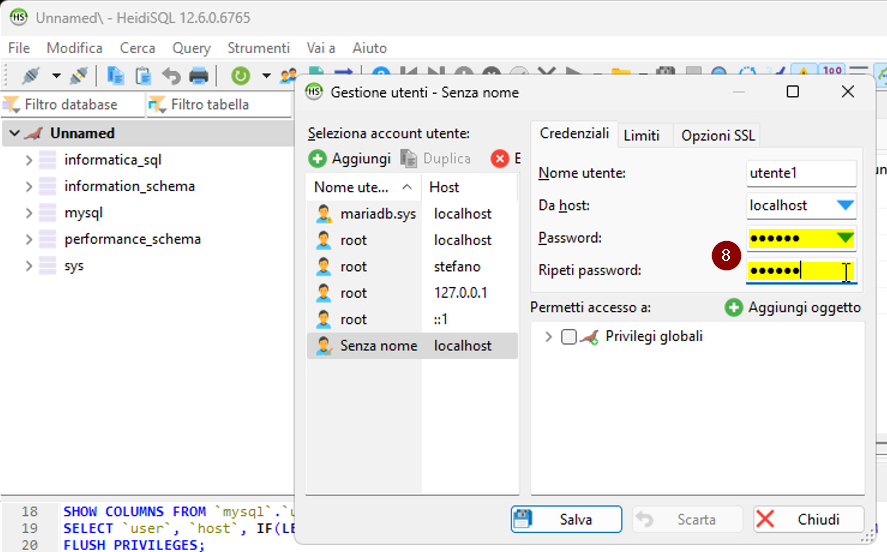The width and height of the screenshot is (887, 552).
Task: Expand the sys database node
Action: pyautogui.click(x=28, y=266)
